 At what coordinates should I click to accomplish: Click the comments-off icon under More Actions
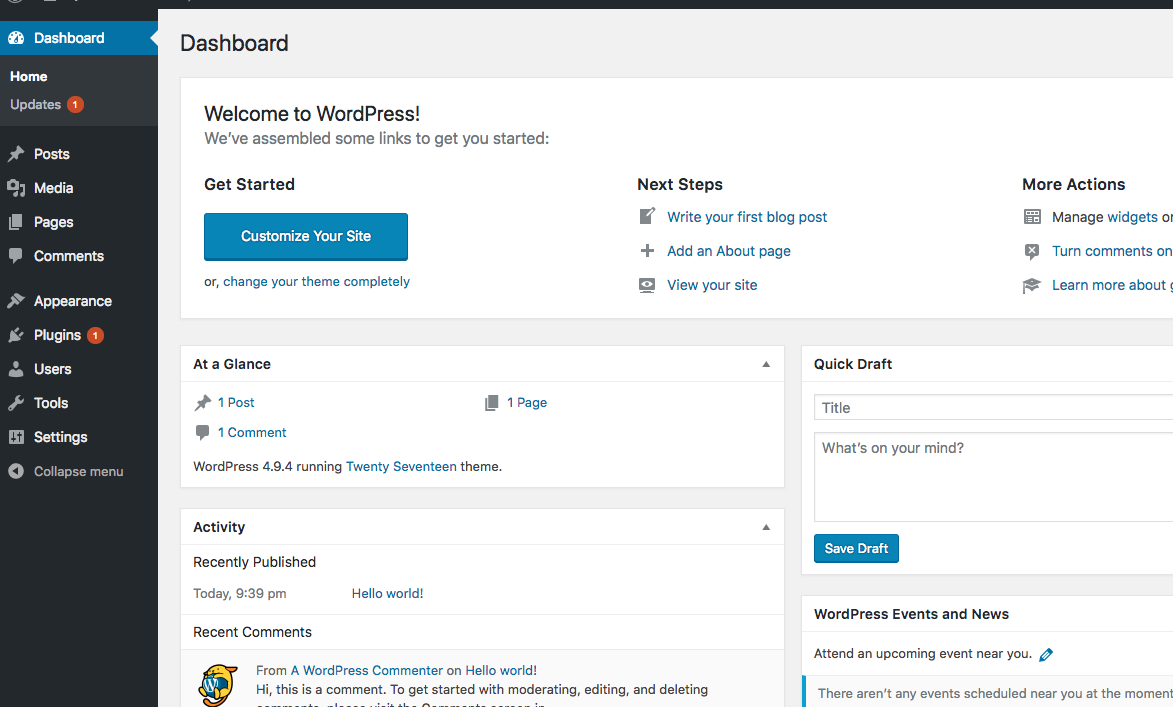tap(1032, 251)
